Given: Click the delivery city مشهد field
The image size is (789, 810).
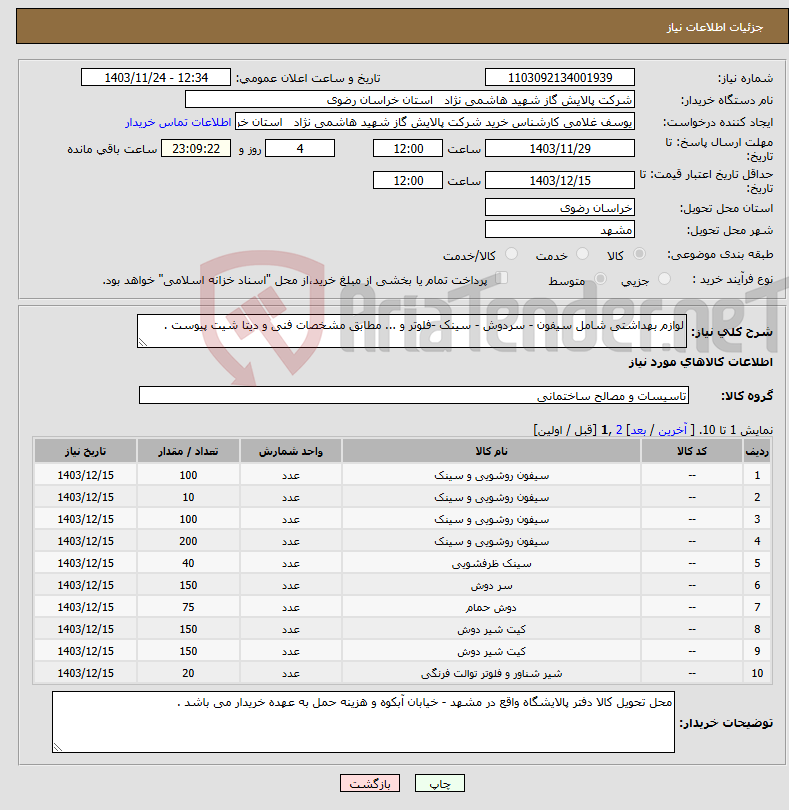Looking at the screenshot, I should tap(560, 230).
